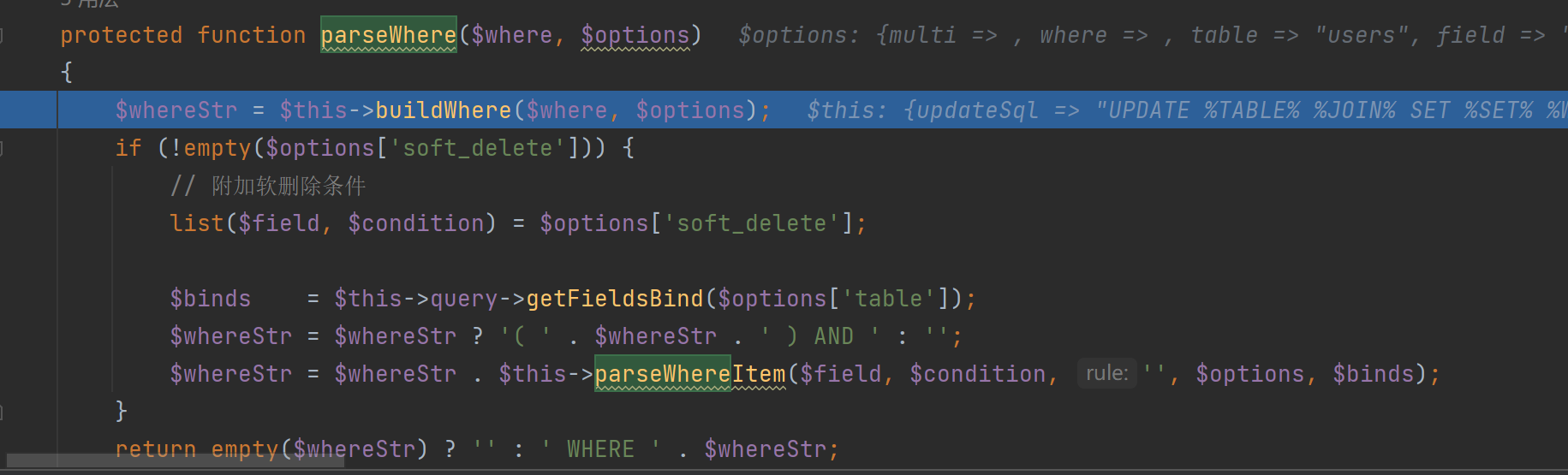Viewport: 1568px width, 475px height.
Task: Click 'soft_delete' string in the if condition
Action: [x=478, y=148]
